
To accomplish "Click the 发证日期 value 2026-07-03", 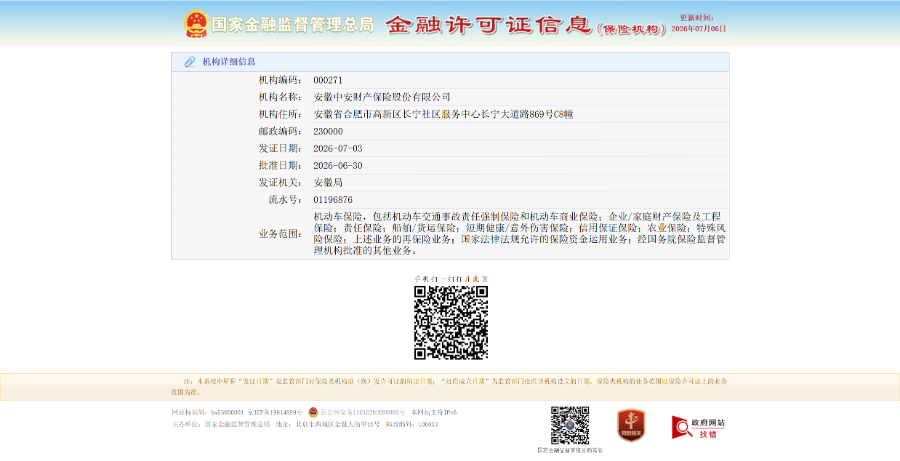I will 338,149.
